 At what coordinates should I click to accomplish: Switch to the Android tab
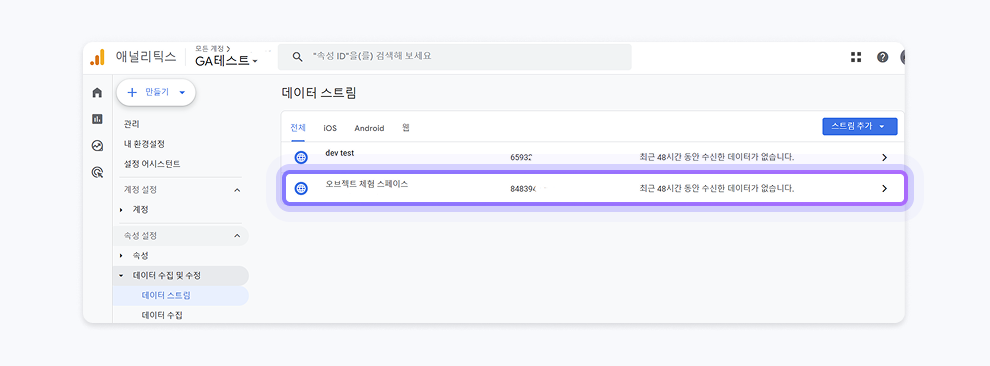[x=369, y=128]
